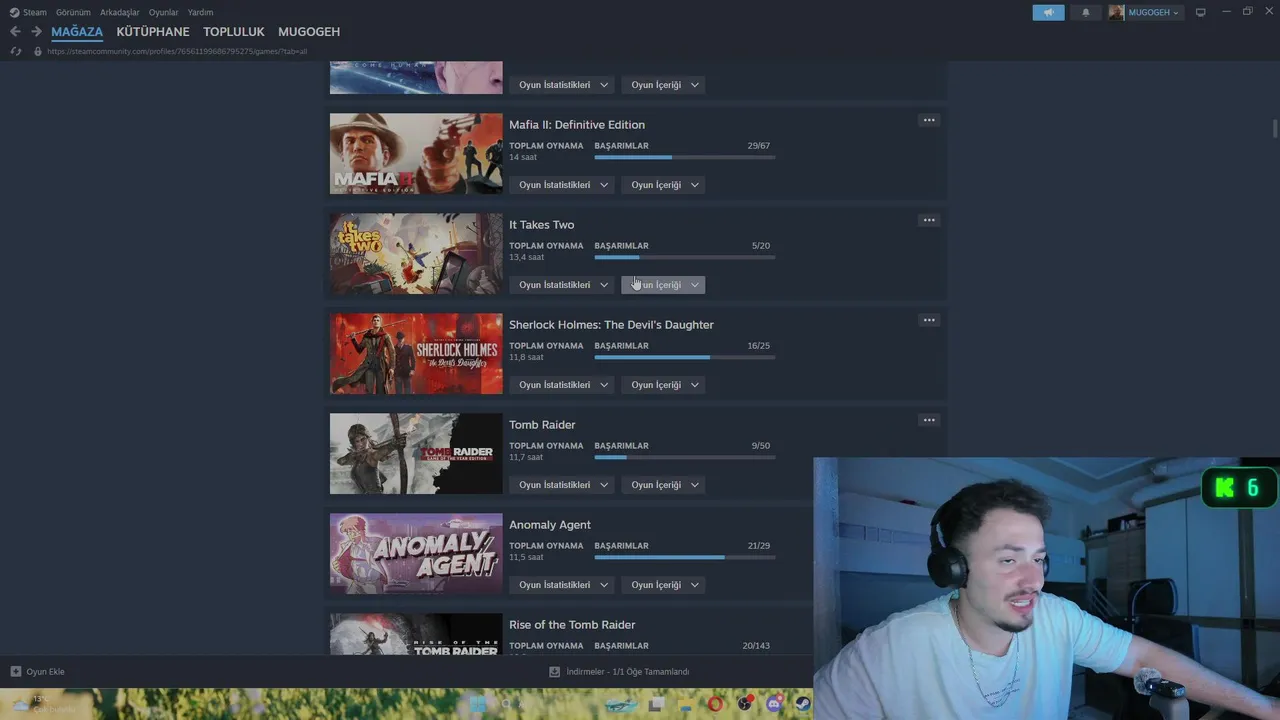
Task: Open the Steam taskbar icon
Action: point(802,704)
